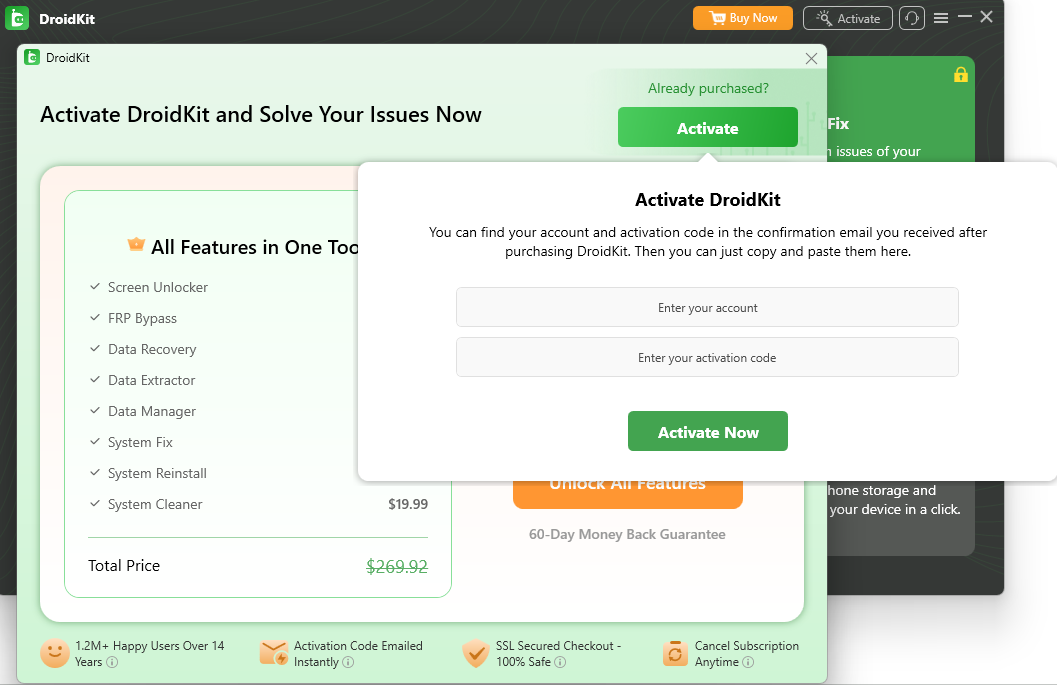This screenshot has width=1057, height=685.
Task: Click the Activate button in title bar
Action: (847, 18)
